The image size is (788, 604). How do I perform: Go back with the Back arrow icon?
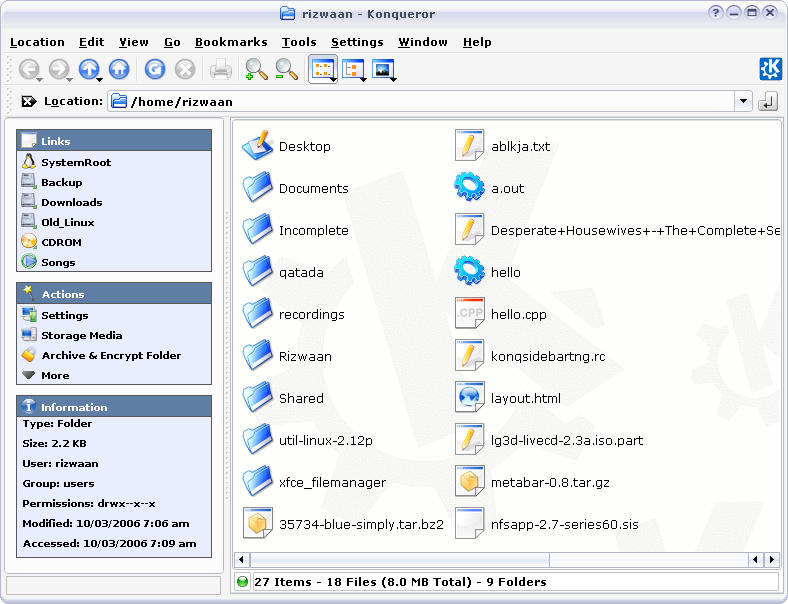[x=29, y=69]
